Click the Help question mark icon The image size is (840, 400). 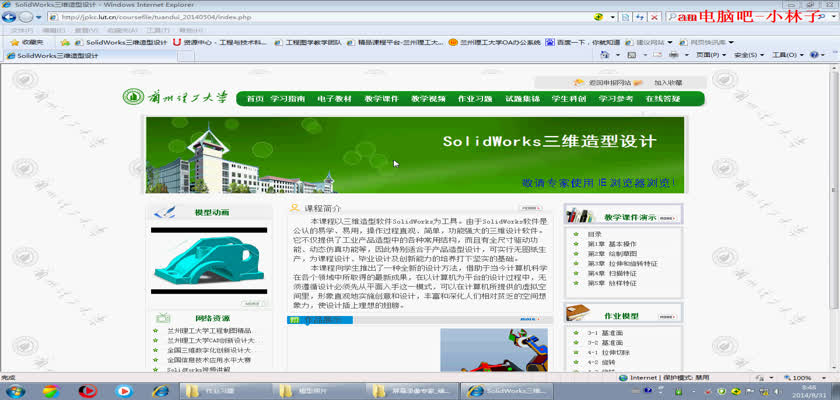pos(814,55)
